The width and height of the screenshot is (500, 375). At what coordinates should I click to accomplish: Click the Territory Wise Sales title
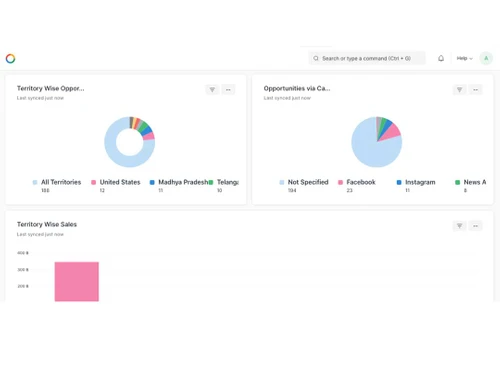point(47,224)
